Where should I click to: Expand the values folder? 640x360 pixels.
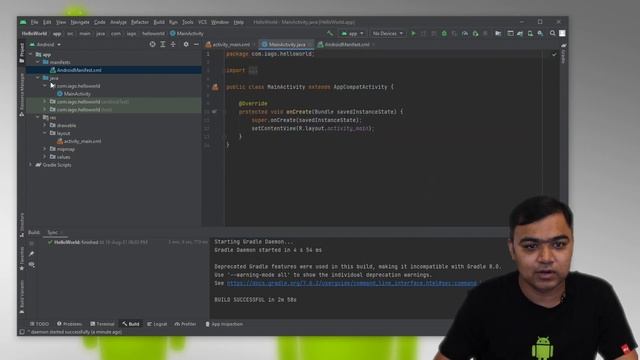point(45,157)
